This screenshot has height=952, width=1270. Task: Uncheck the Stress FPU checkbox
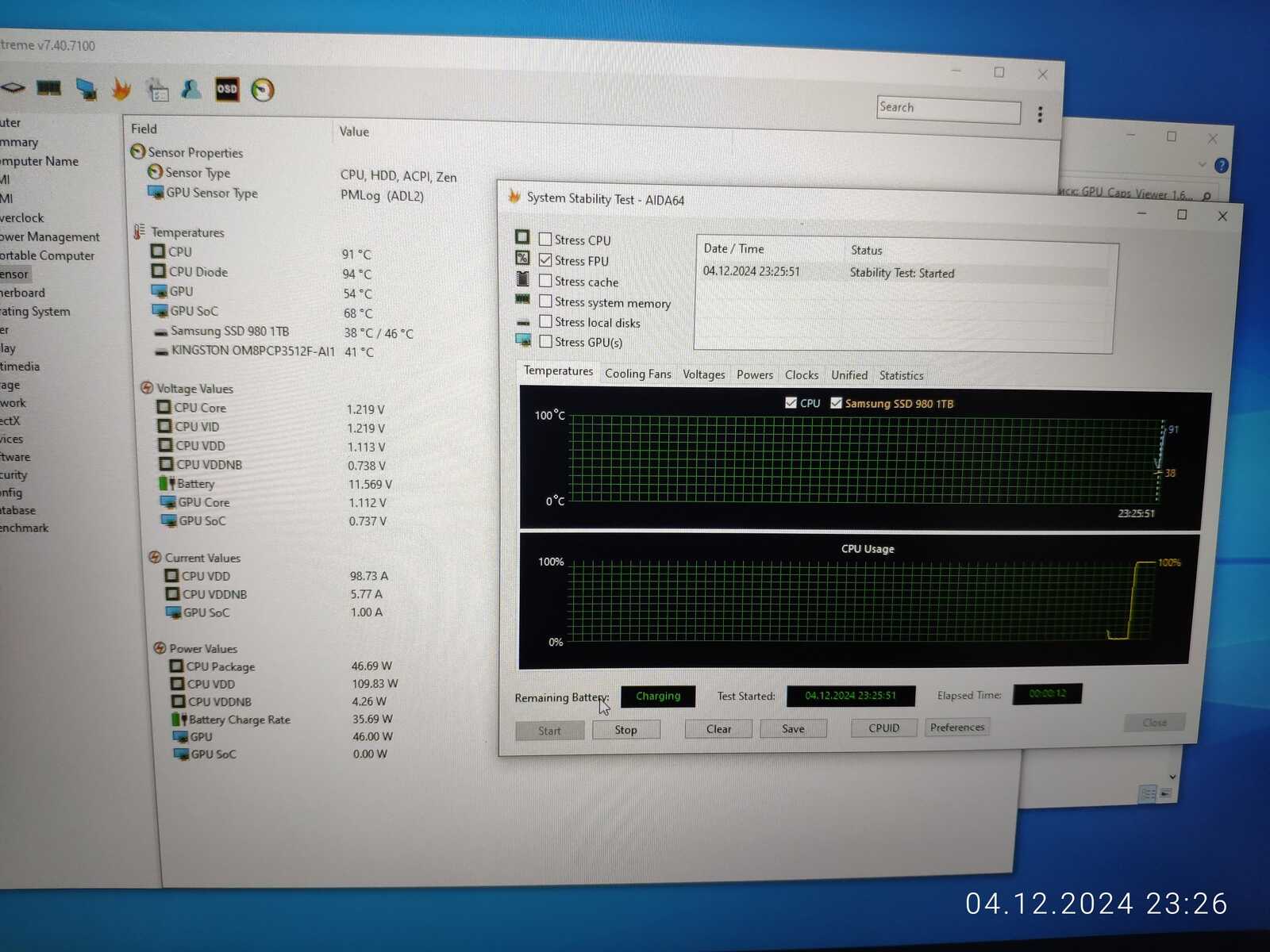[545, 259]
